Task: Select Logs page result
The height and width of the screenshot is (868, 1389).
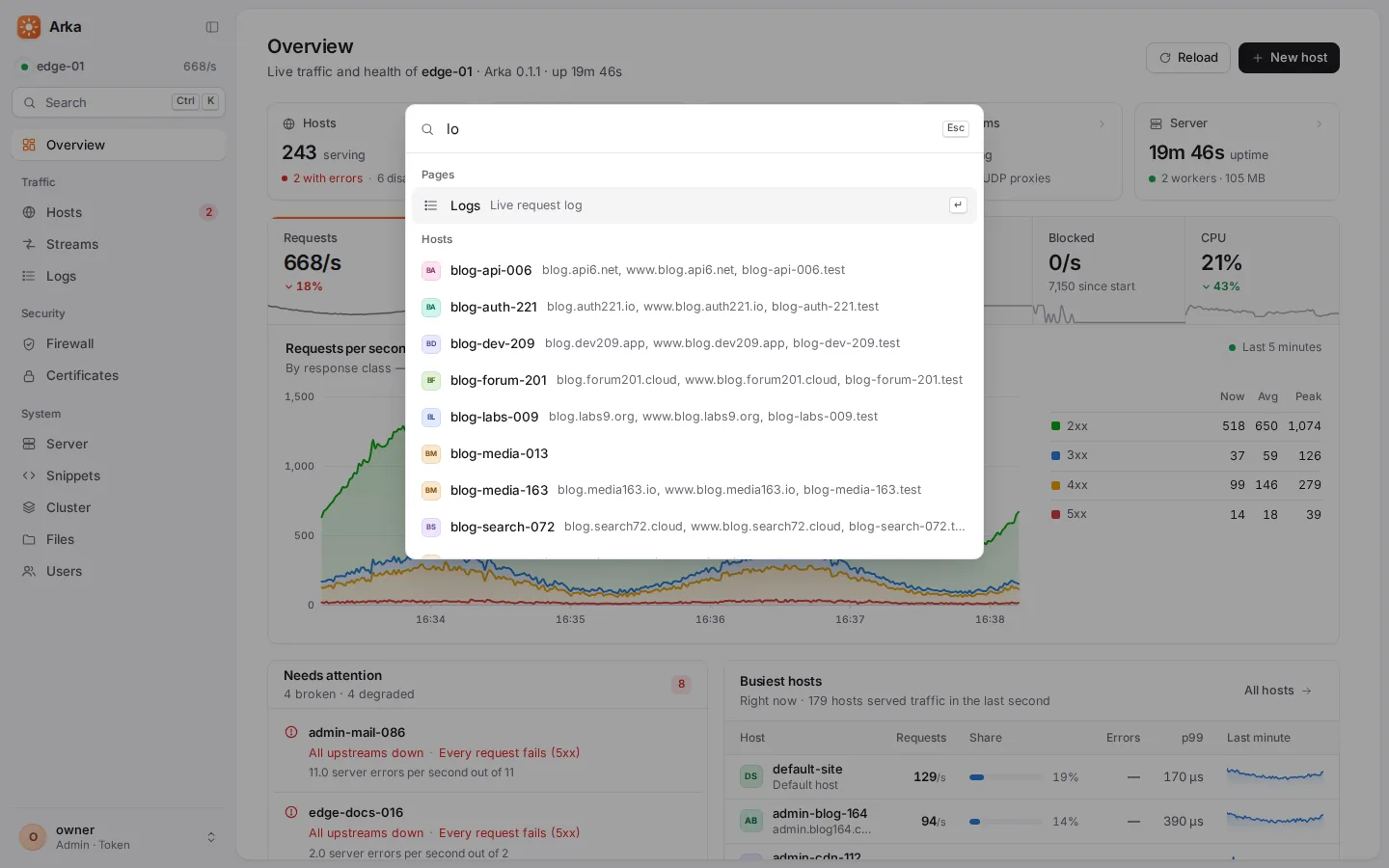Action: [x=694, y=205]
